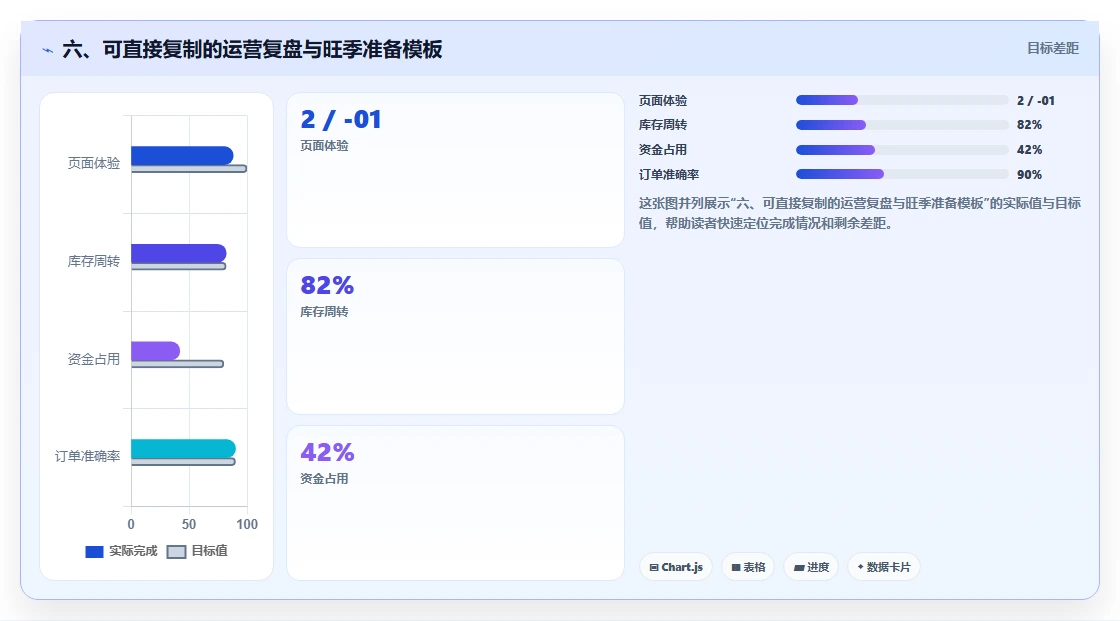Click the gray 目标值 legend color box

point(176,552)
